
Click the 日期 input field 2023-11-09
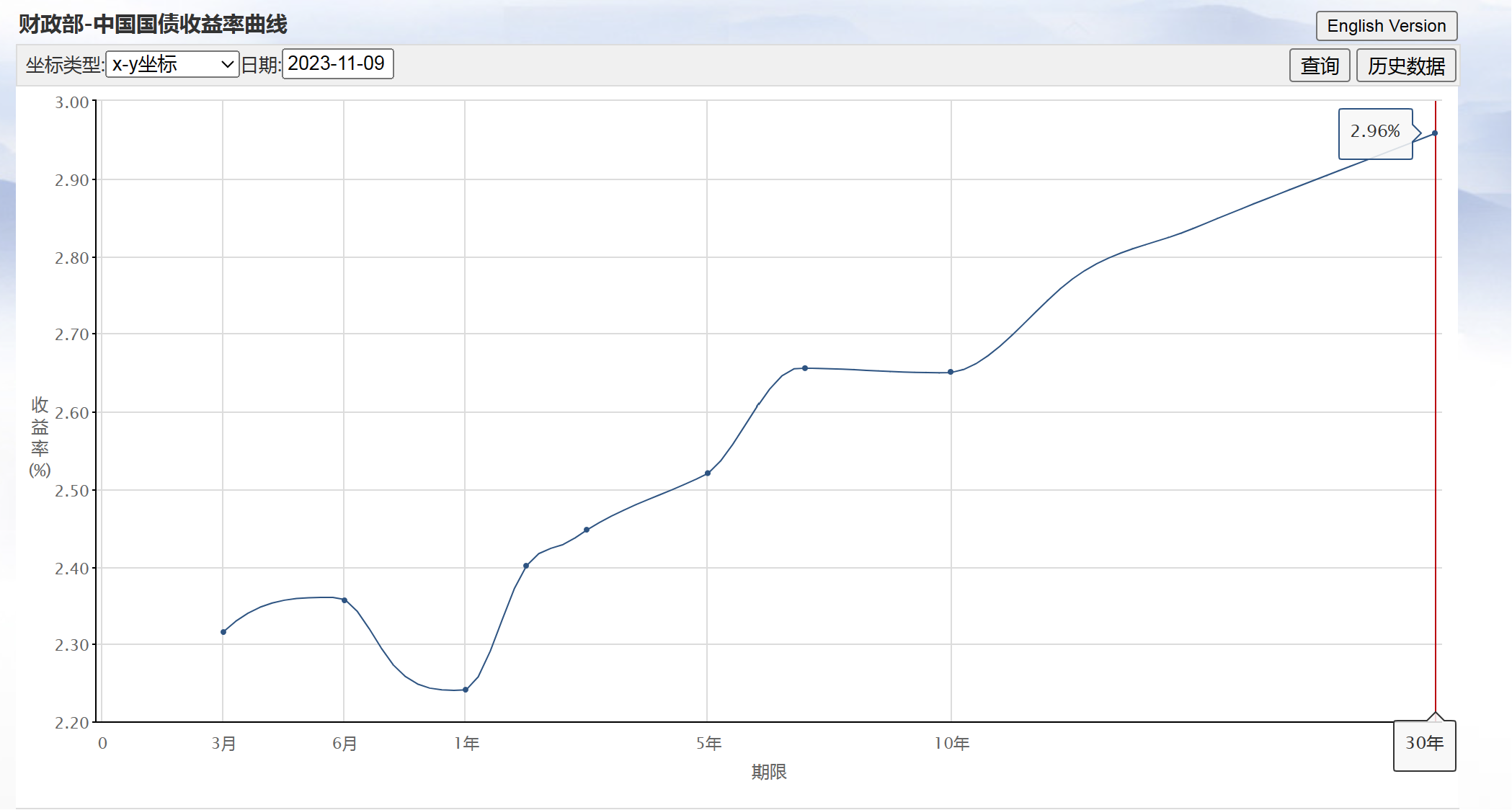click(x=337, y=64)
